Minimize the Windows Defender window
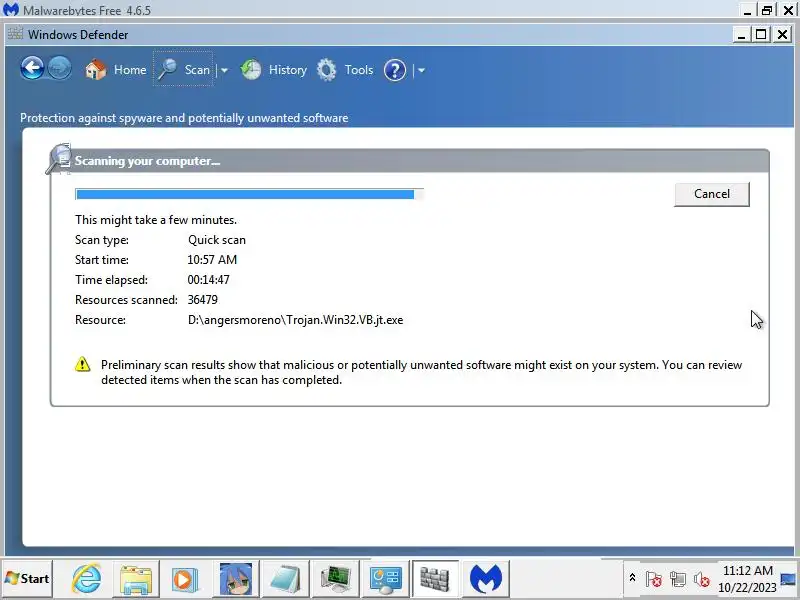The width and height of the screenshot is (800, 600). pyautogui.click(x=741, y=35)
